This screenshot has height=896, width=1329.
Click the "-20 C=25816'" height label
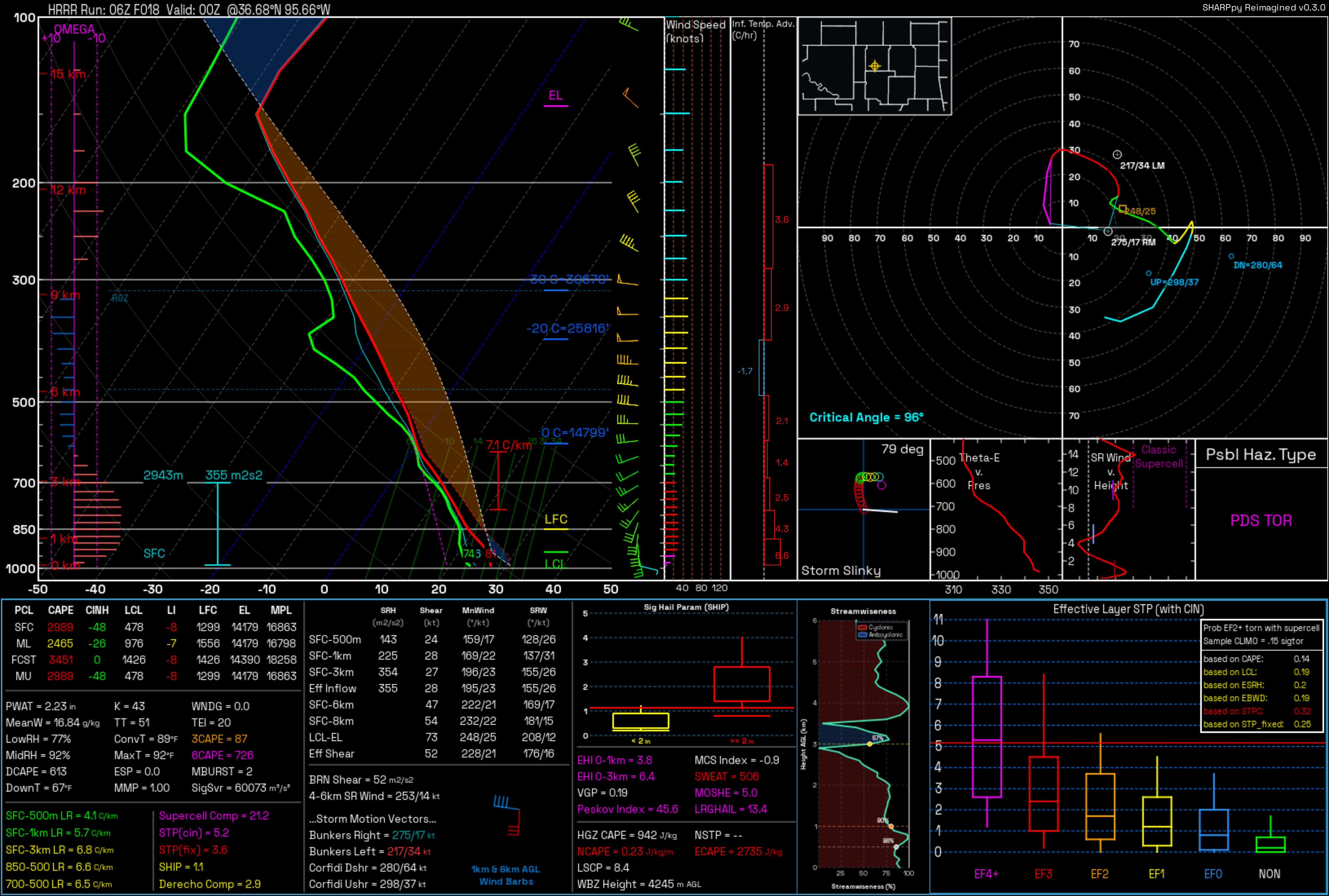click(x=568, y=328)
